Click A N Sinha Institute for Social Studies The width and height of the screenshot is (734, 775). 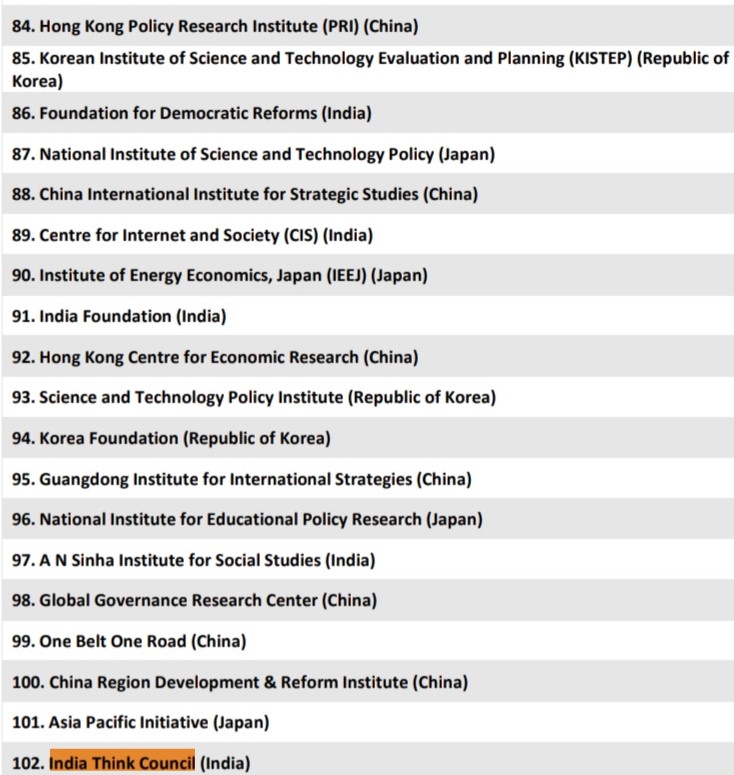point(193,560)
